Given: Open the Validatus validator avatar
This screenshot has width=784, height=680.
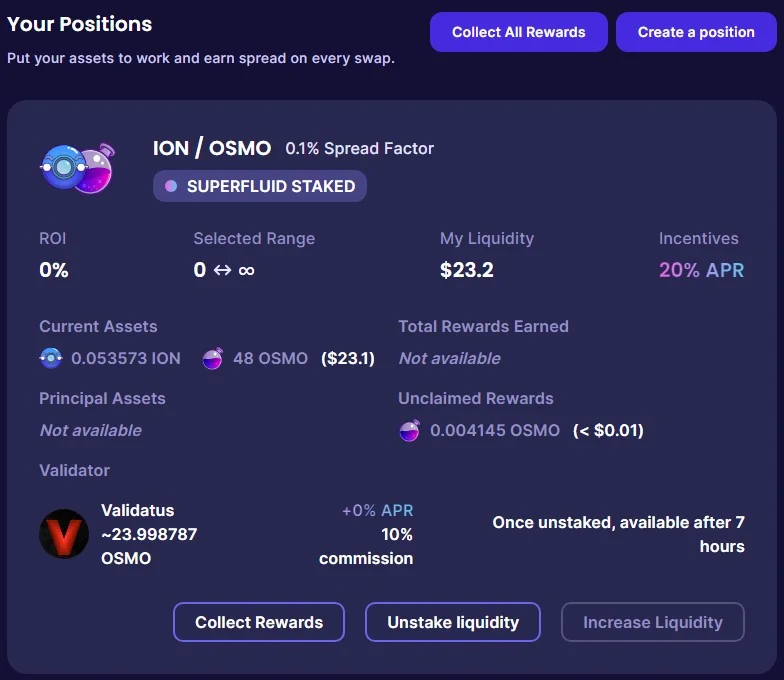Looking at the screenshot, I should 64,534.
